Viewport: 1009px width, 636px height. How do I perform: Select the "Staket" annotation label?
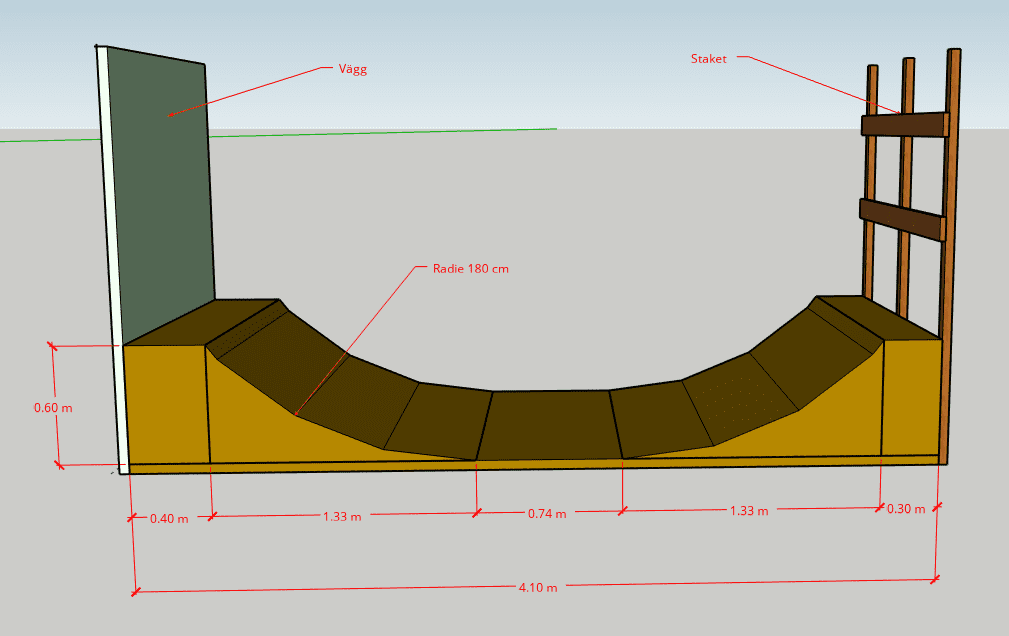(x=708, y=58)
